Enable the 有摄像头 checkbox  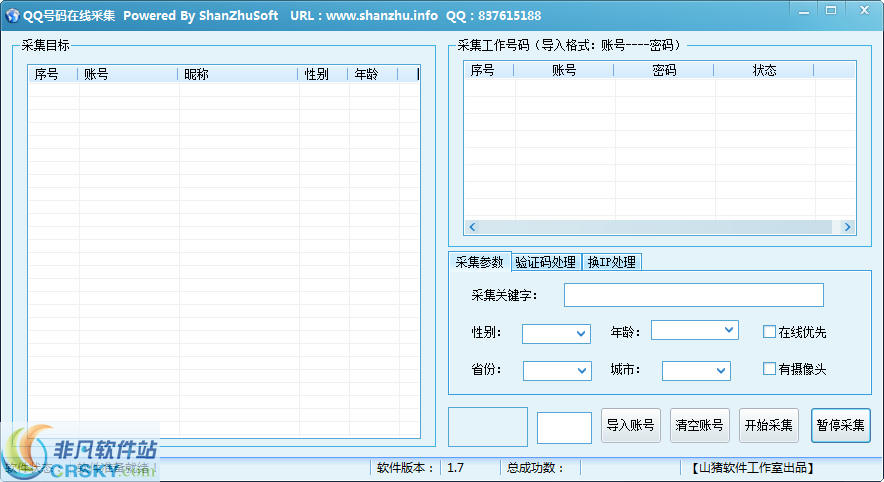click(x=769, y=369)
